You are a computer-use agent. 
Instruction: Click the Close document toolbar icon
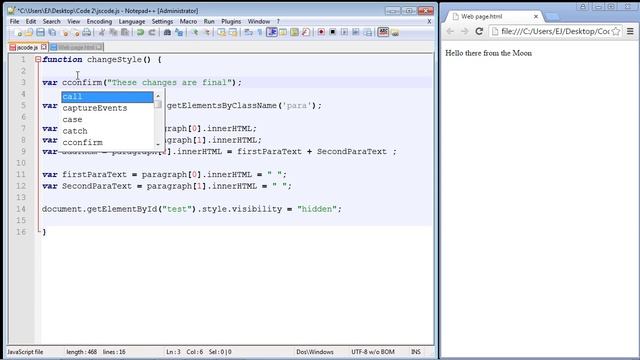pos(64,32)
